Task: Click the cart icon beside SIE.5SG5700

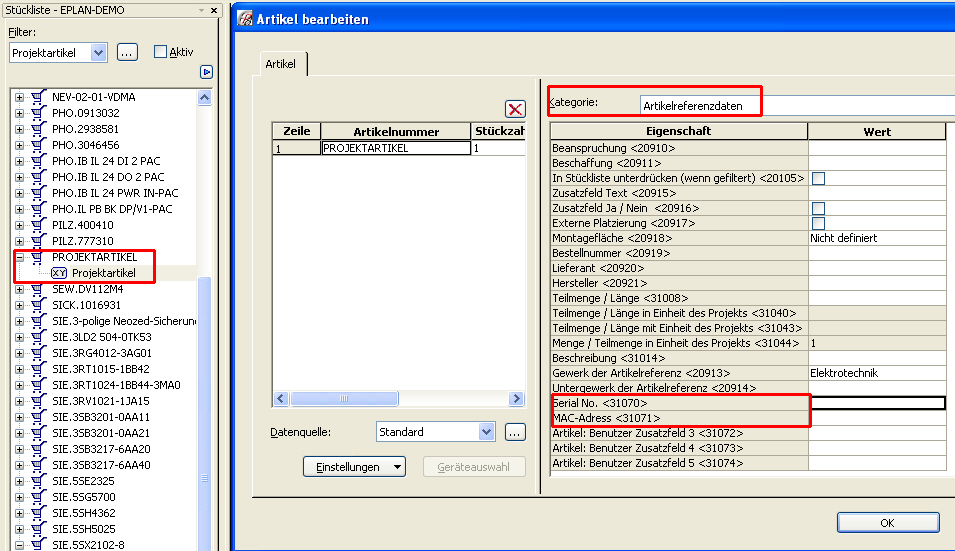Action: pos(38,497)
